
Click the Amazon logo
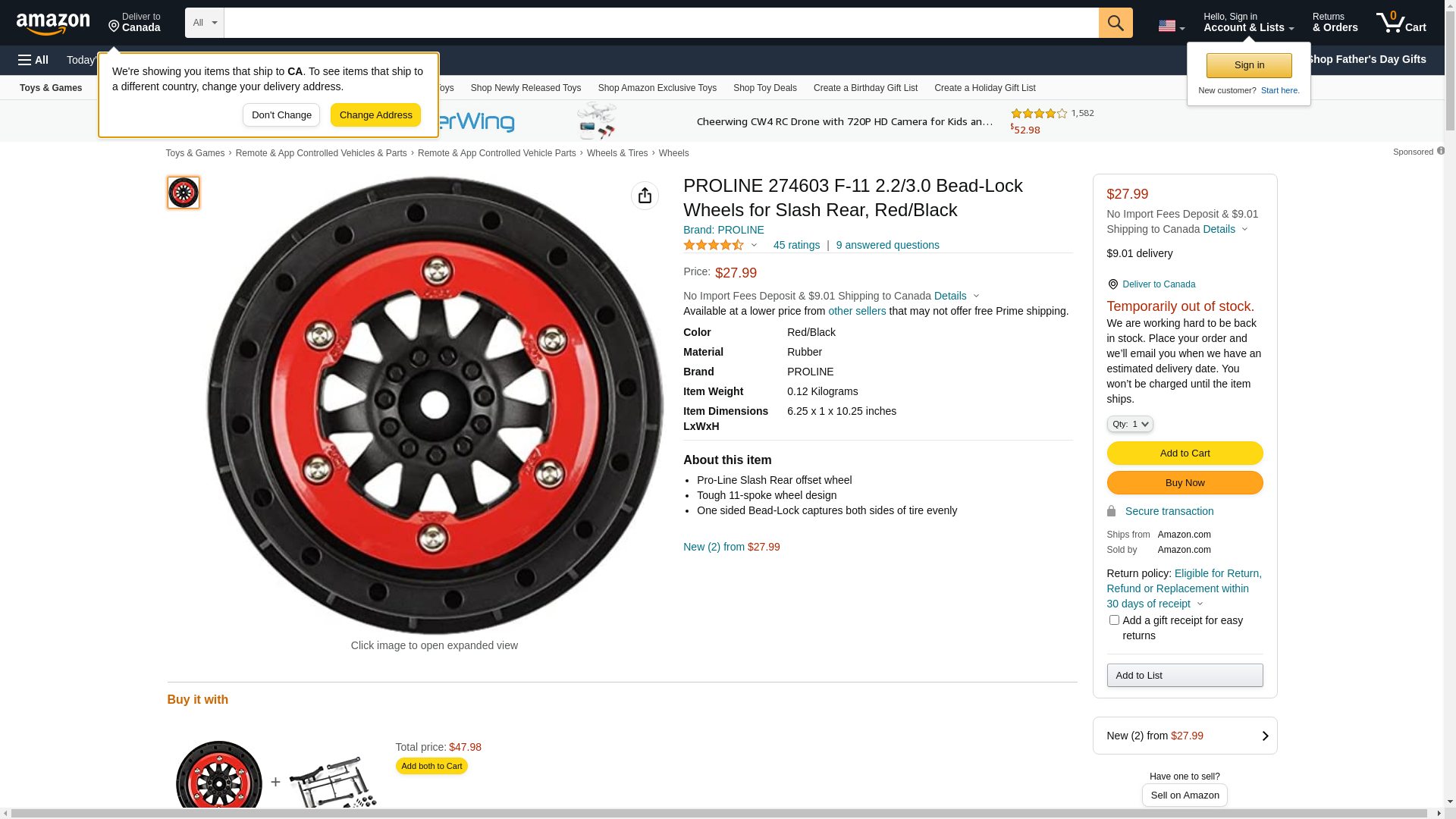[x=53, y=24]
